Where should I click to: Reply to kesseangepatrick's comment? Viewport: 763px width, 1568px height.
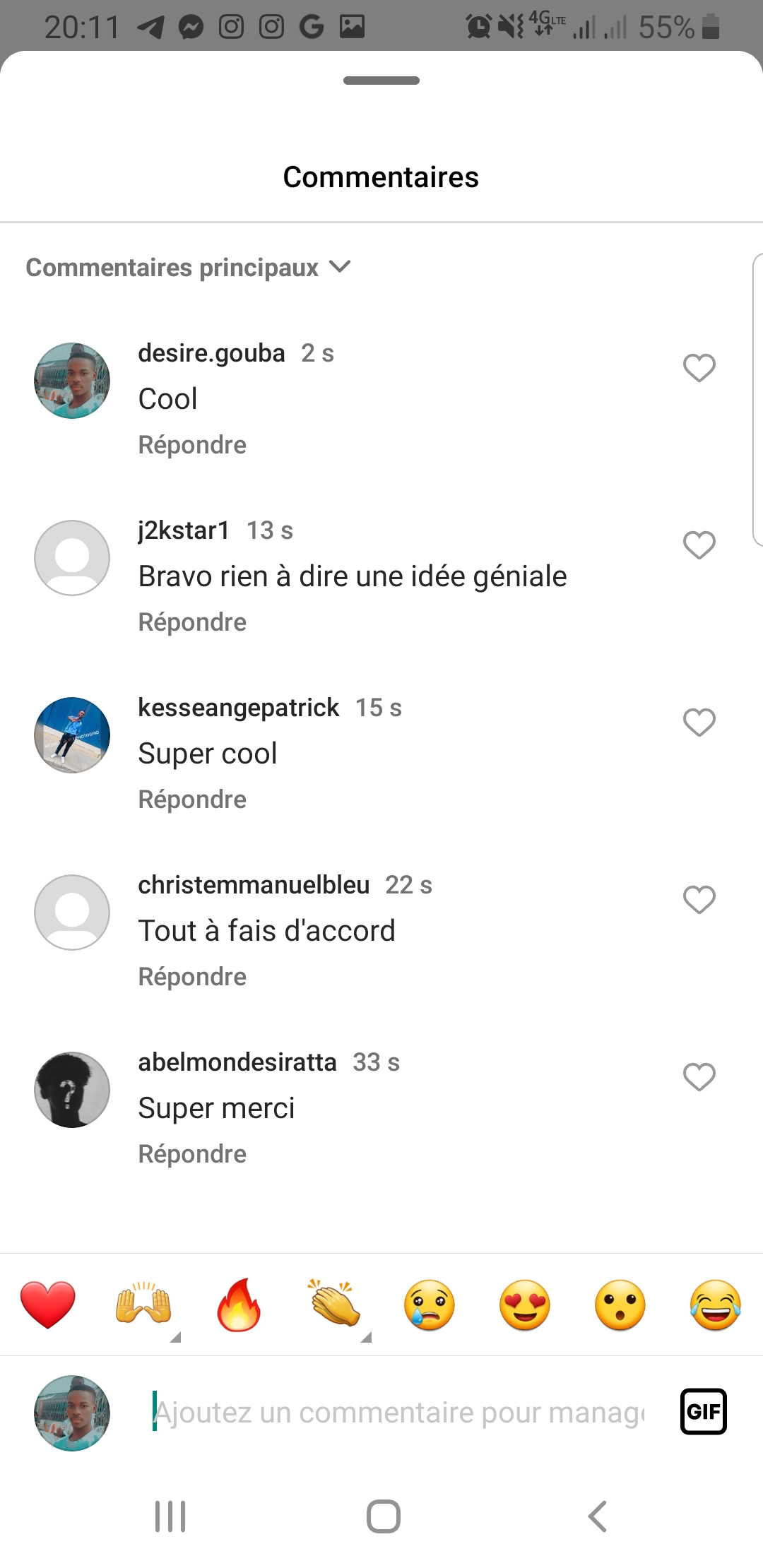192,800
